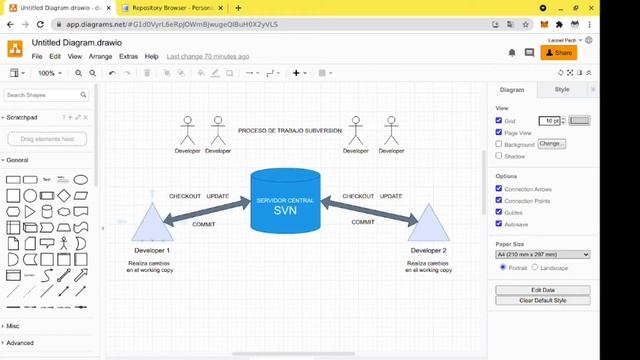
Task: Enable the Background checkbox
Action: tap(499, 144)
